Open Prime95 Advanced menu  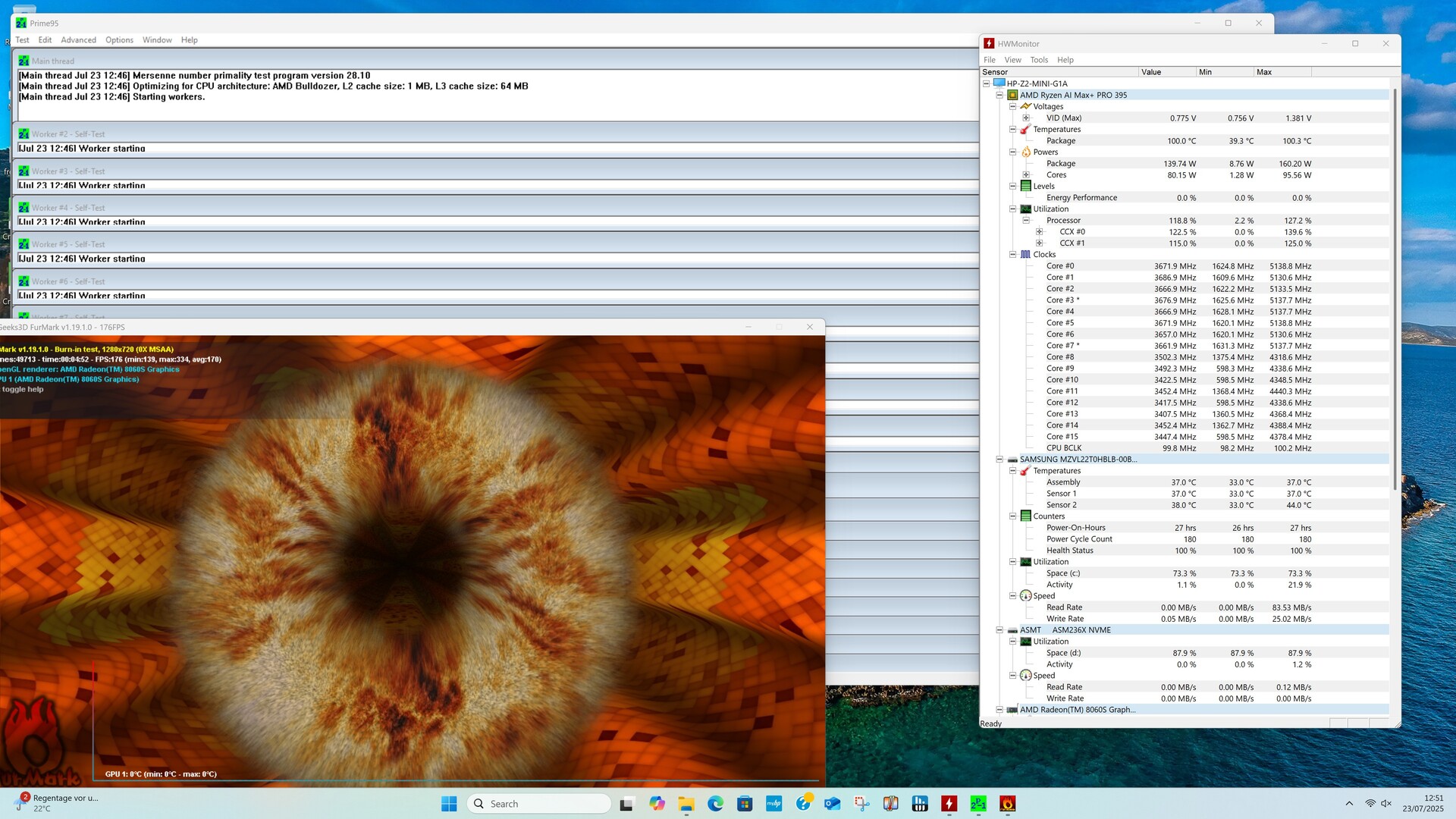pos(78,40)
